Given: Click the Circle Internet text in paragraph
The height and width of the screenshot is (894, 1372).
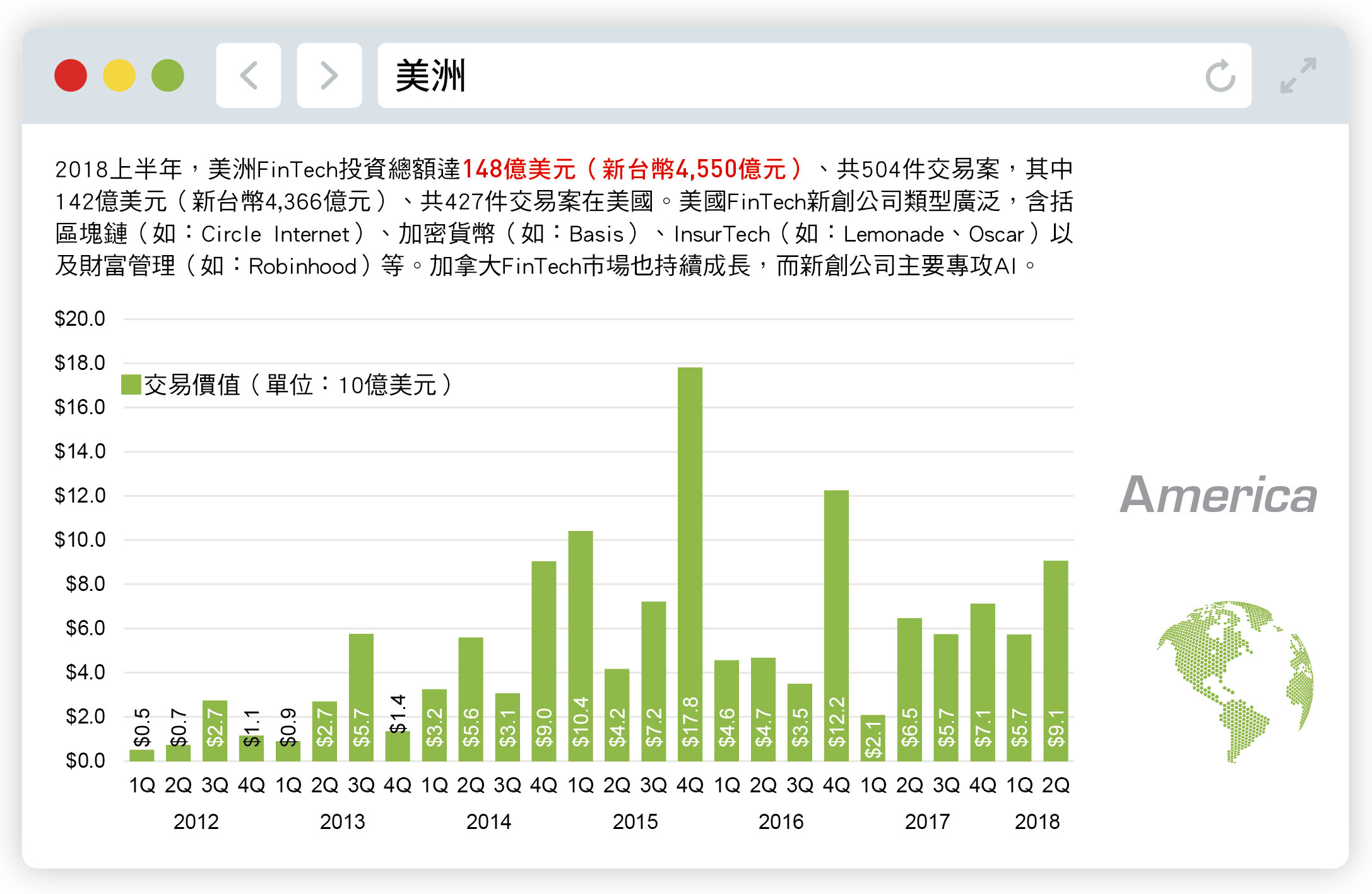Looking at the screenshot, I should (275, 234).
